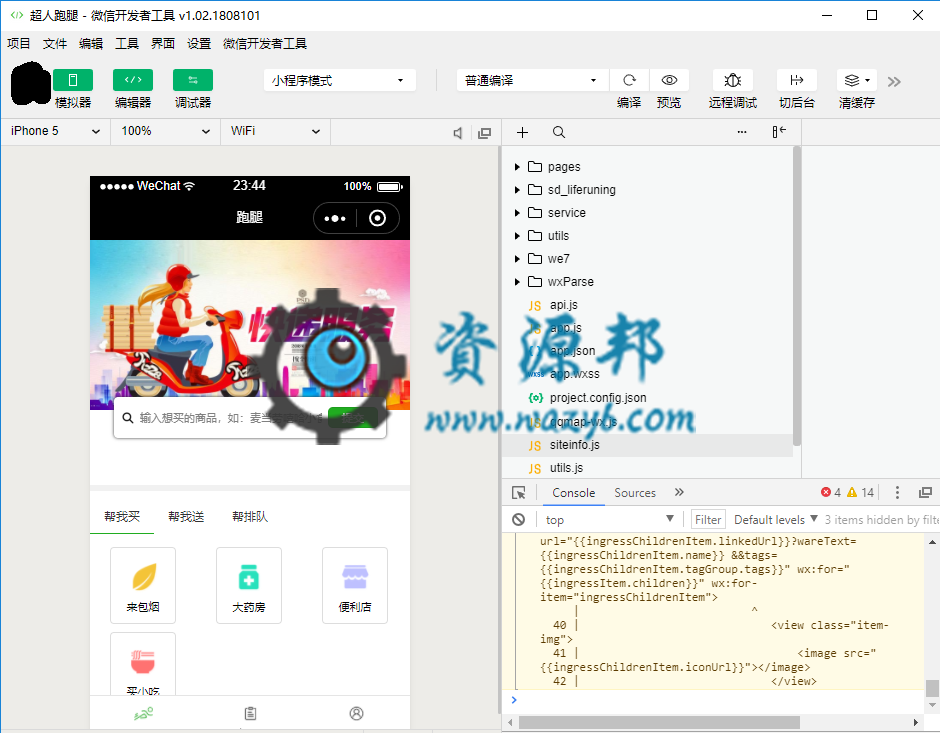Open the iPhone 5 device dropdown

click(x=55, y=131)
